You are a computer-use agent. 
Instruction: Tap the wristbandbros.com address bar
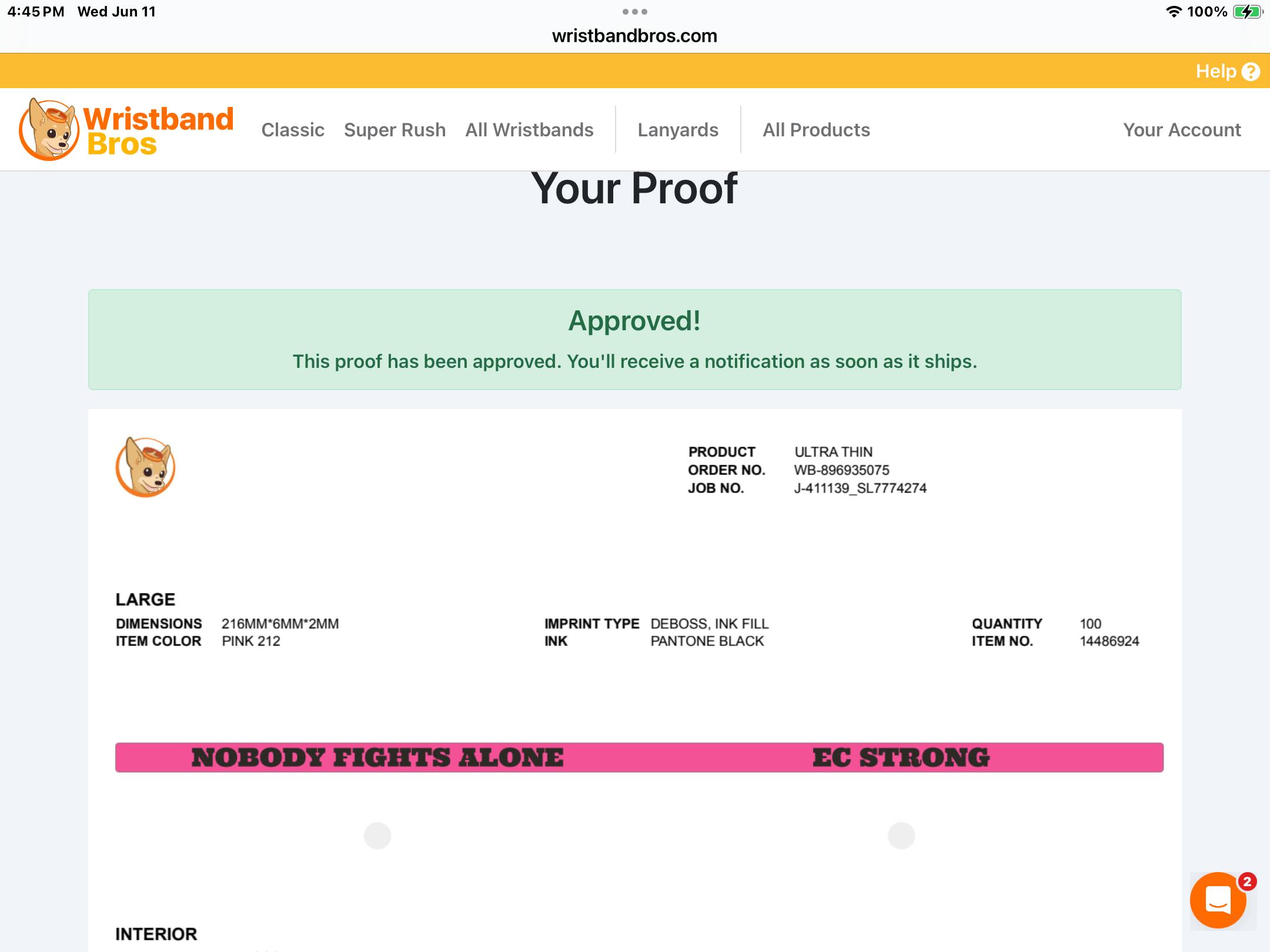(x=634, y=36)
